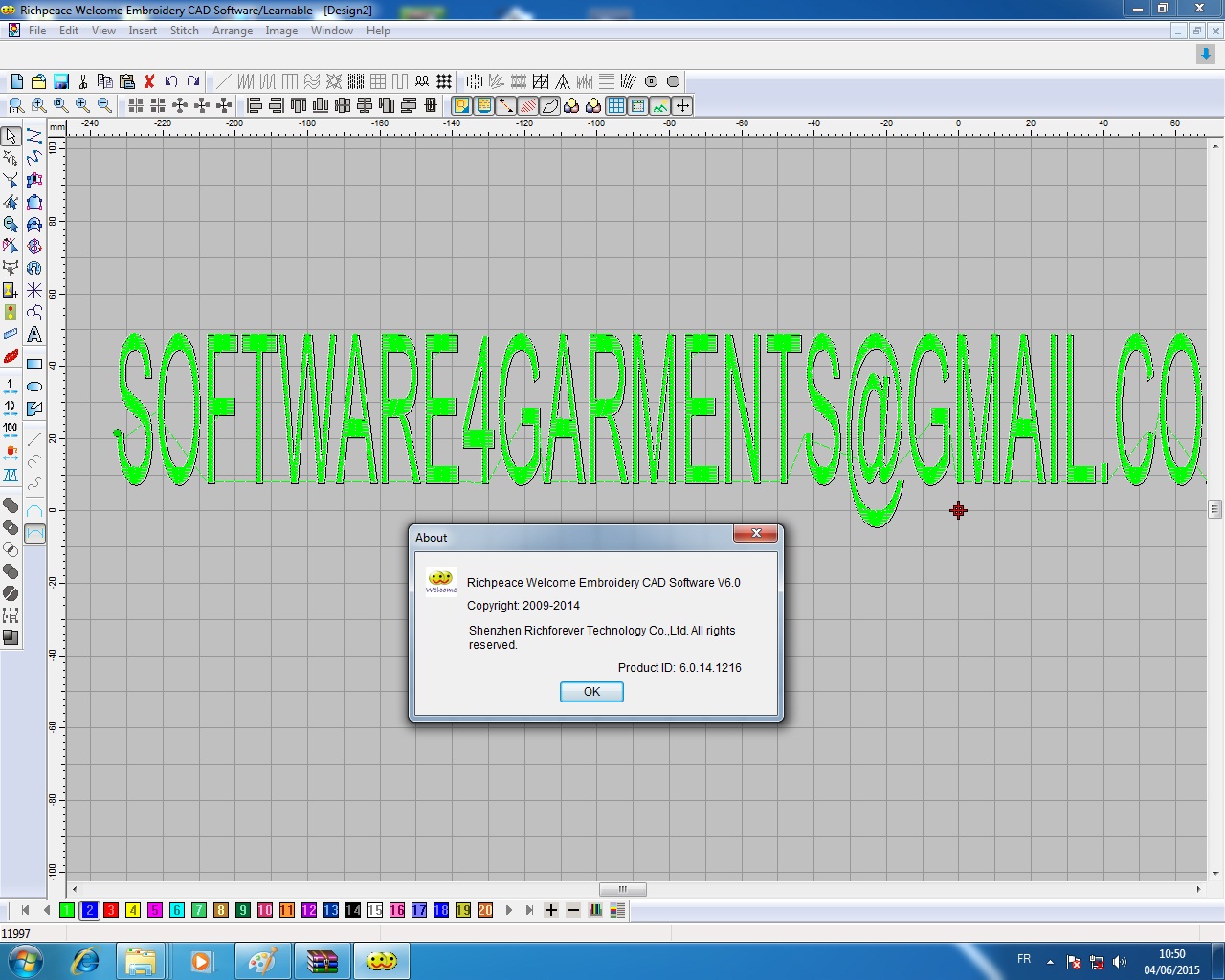Add a color with plus button
The height and width of the screenshot is (980, 1225).
(x=551, y=910)
